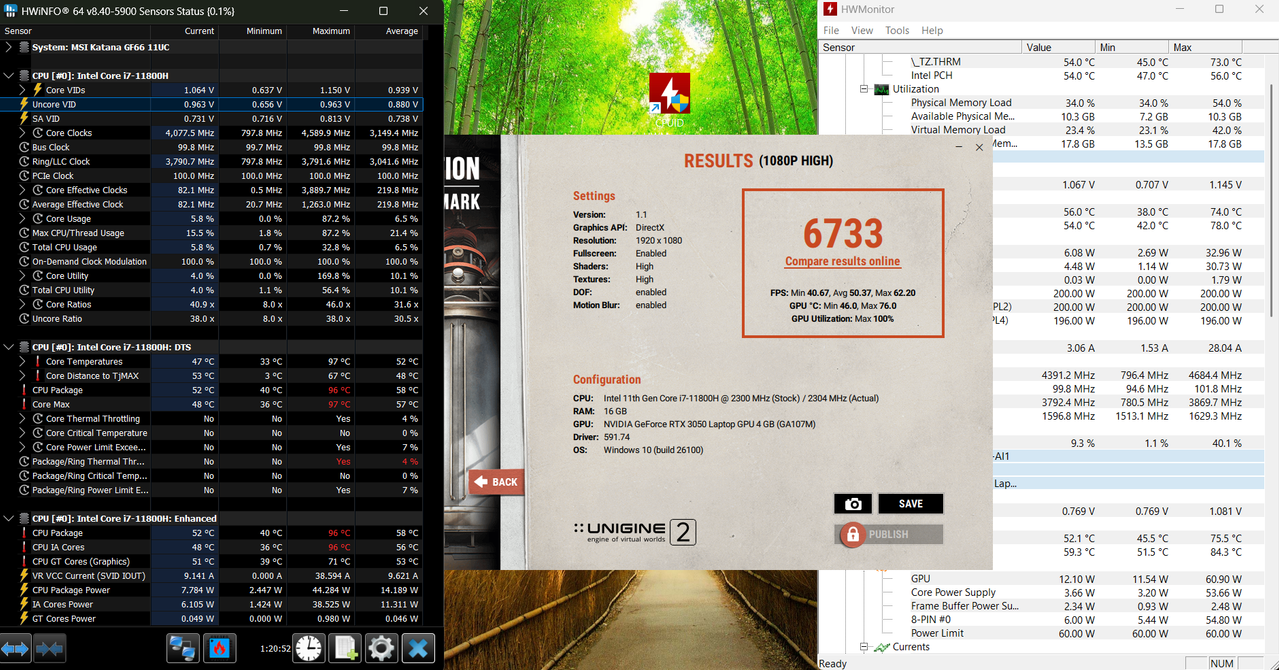This screenshot has width=1279, height=670.
Task: Select the Package/Ring Thermal Throttling row
Action: tap(211, 462)
